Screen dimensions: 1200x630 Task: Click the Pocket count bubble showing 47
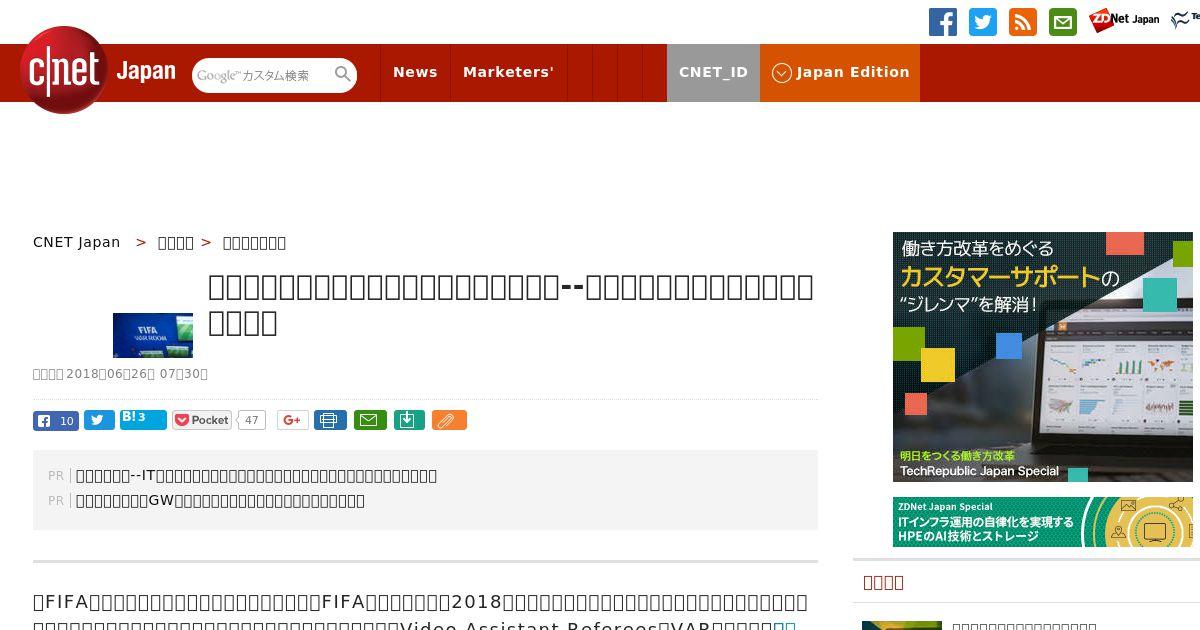pyautogui.click(x=252, y=420)
